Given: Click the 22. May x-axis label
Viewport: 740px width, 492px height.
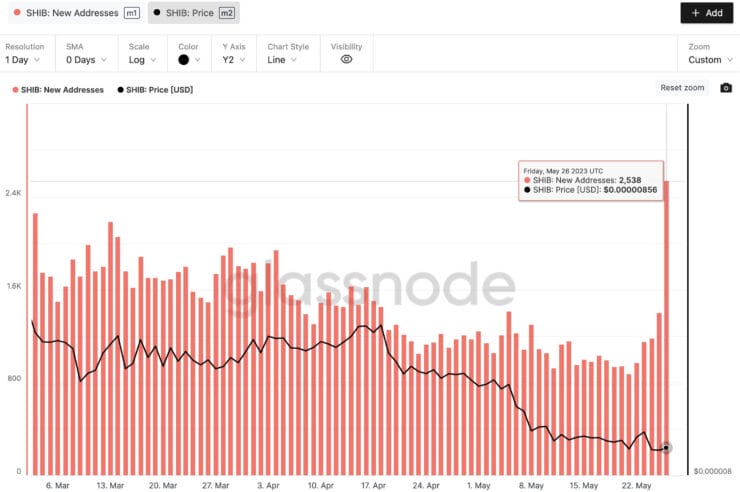Looking at the screenshot, I should coord(636,485).
